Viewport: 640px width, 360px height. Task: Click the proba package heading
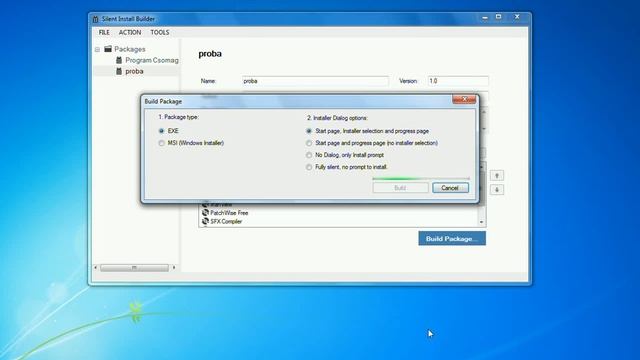click(x=210, y=53)
